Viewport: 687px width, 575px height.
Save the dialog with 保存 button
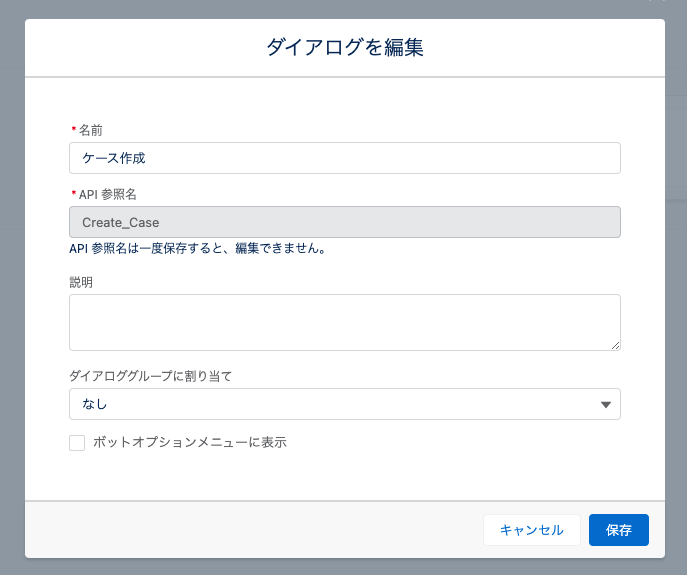point(618,530)
